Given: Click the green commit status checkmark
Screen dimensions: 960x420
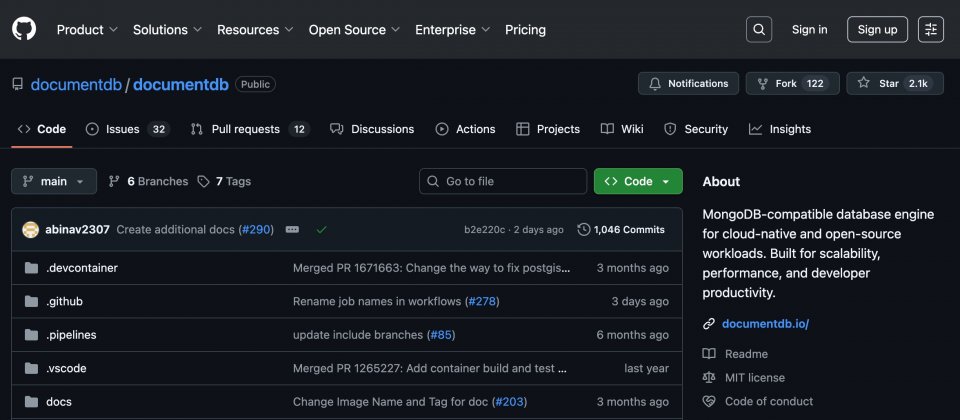Looking at the screenshot, I should pos(321,229).
